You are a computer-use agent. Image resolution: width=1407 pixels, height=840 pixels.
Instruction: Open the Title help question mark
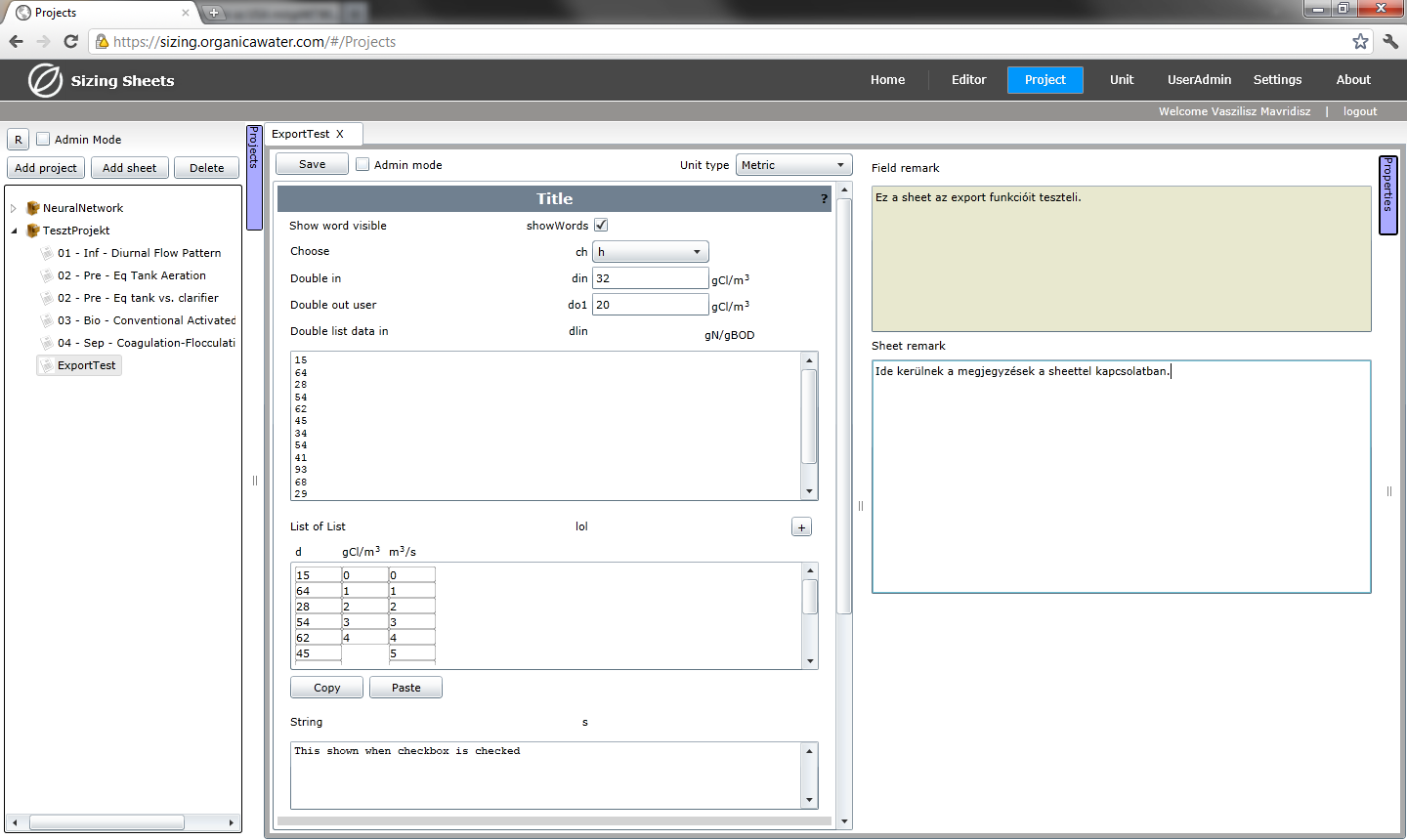[824, 199]
